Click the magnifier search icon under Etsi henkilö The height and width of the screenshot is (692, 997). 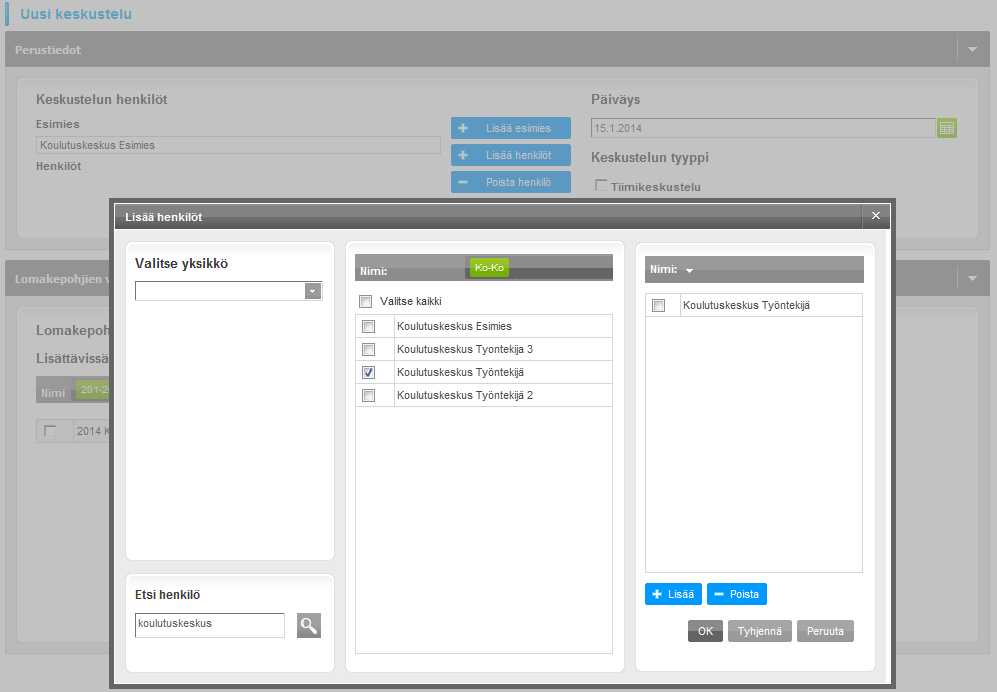[308, 625]
